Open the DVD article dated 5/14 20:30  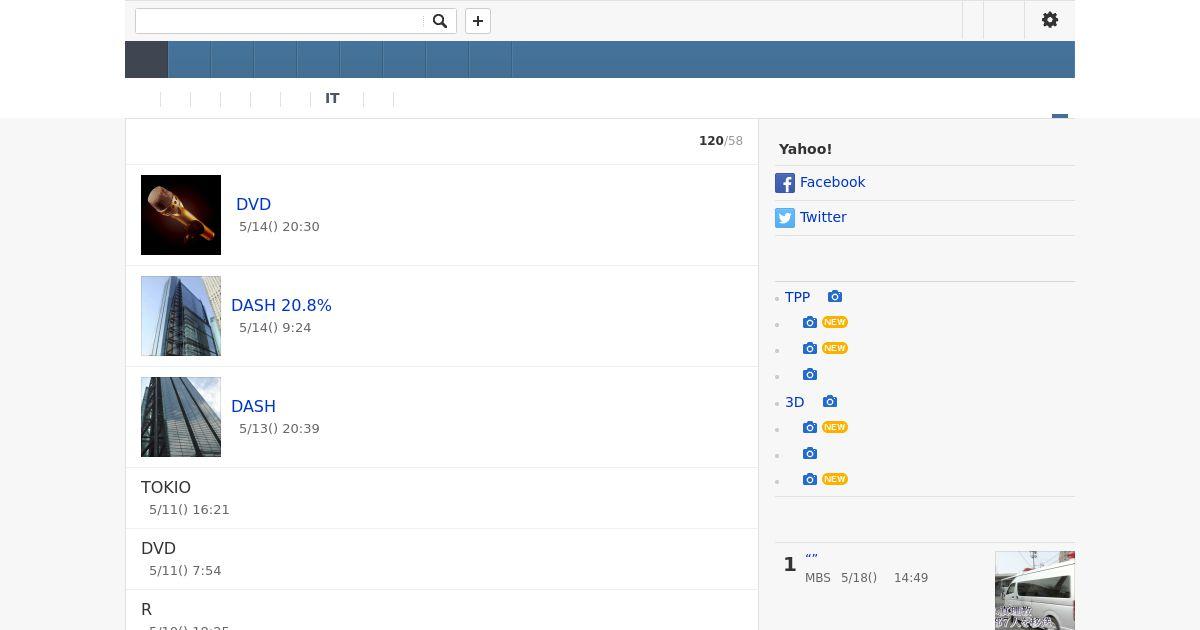(x=254, y=204)
